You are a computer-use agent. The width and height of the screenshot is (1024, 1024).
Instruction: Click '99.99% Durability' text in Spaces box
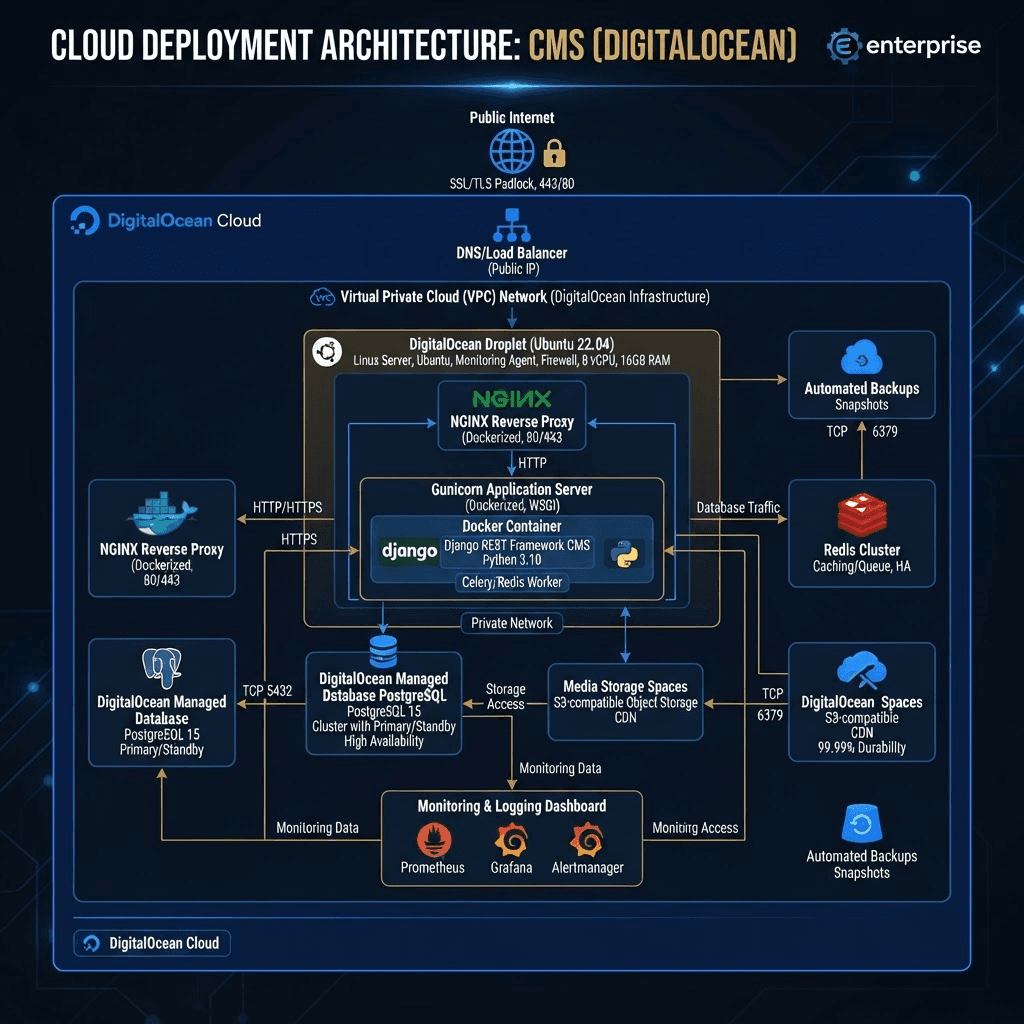tap(861, 747)
